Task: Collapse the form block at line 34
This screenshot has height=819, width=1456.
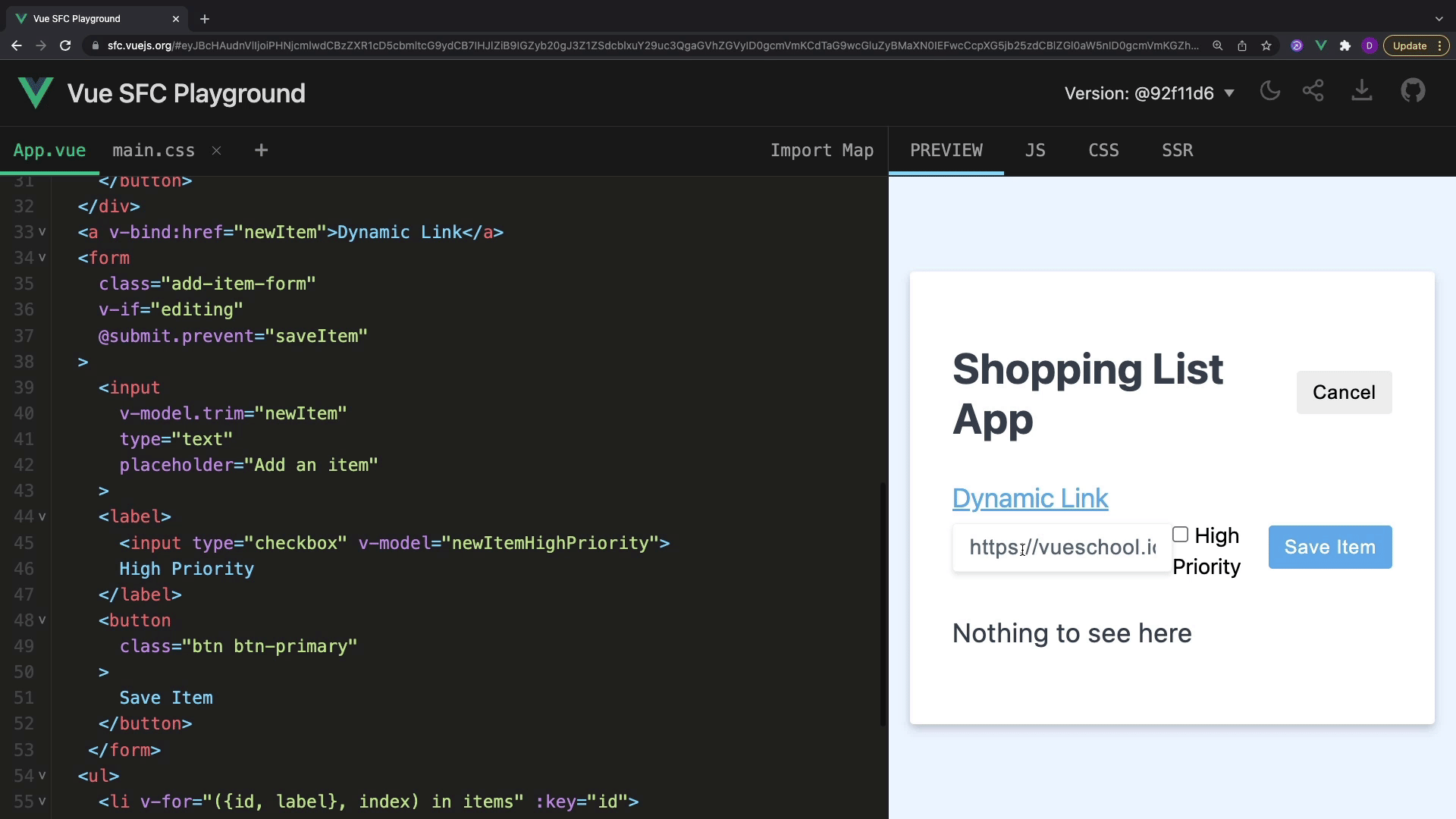Action: click(42, 258)
